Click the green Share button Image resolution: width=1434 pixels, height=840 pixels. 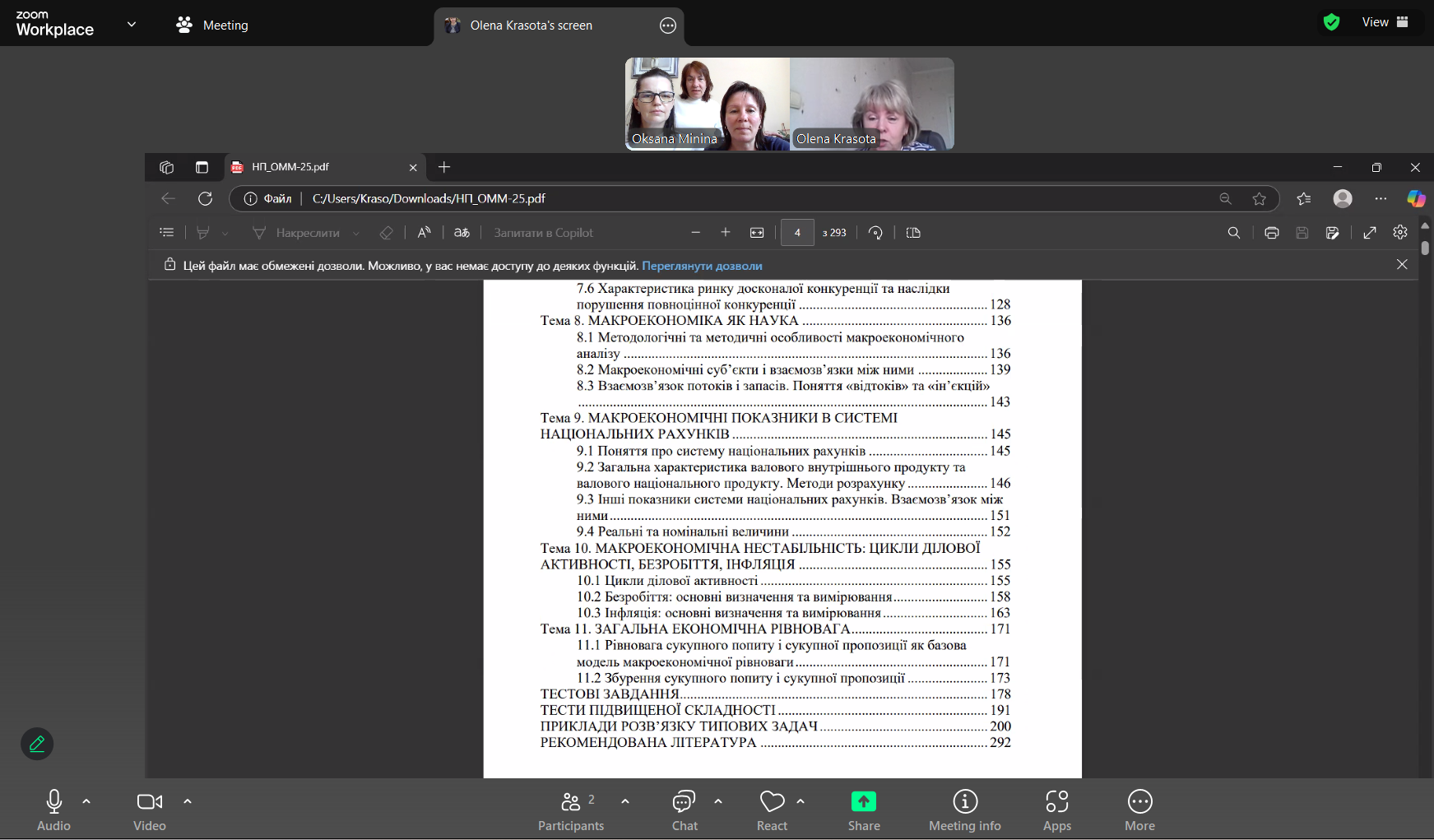click(x=864, y=810)
